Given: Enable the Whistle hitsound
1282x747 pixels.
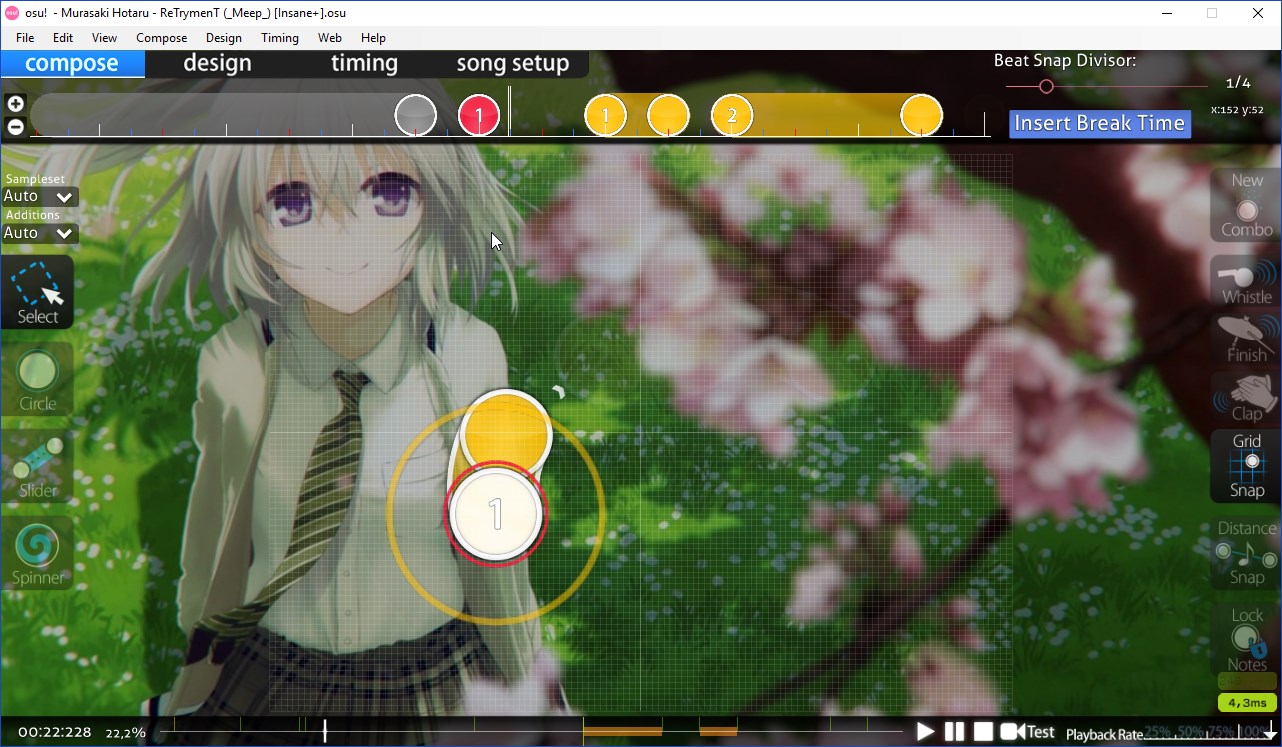Looking at the screenshot, I should [x=1246, y=281].
